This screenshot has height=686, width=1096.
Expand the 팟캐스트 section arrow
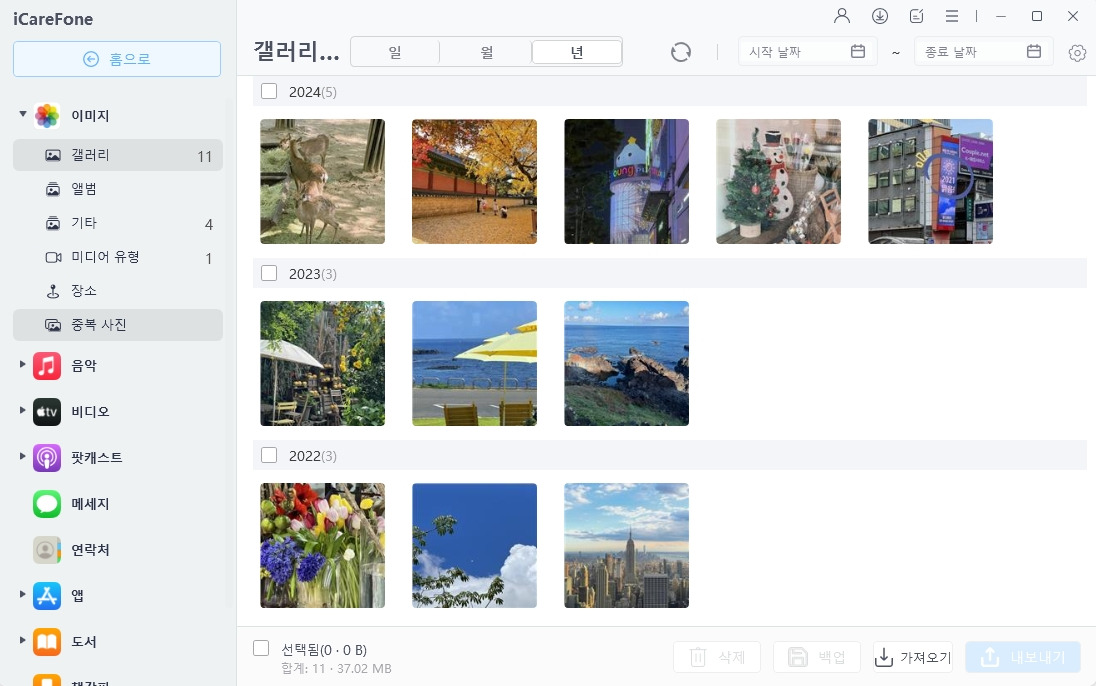(x=22, y=456)
